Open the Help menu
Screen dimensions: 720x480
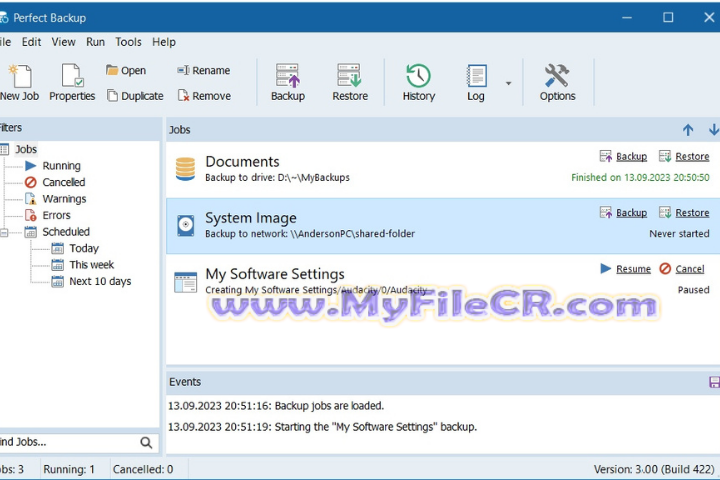(x=164, y=42)
